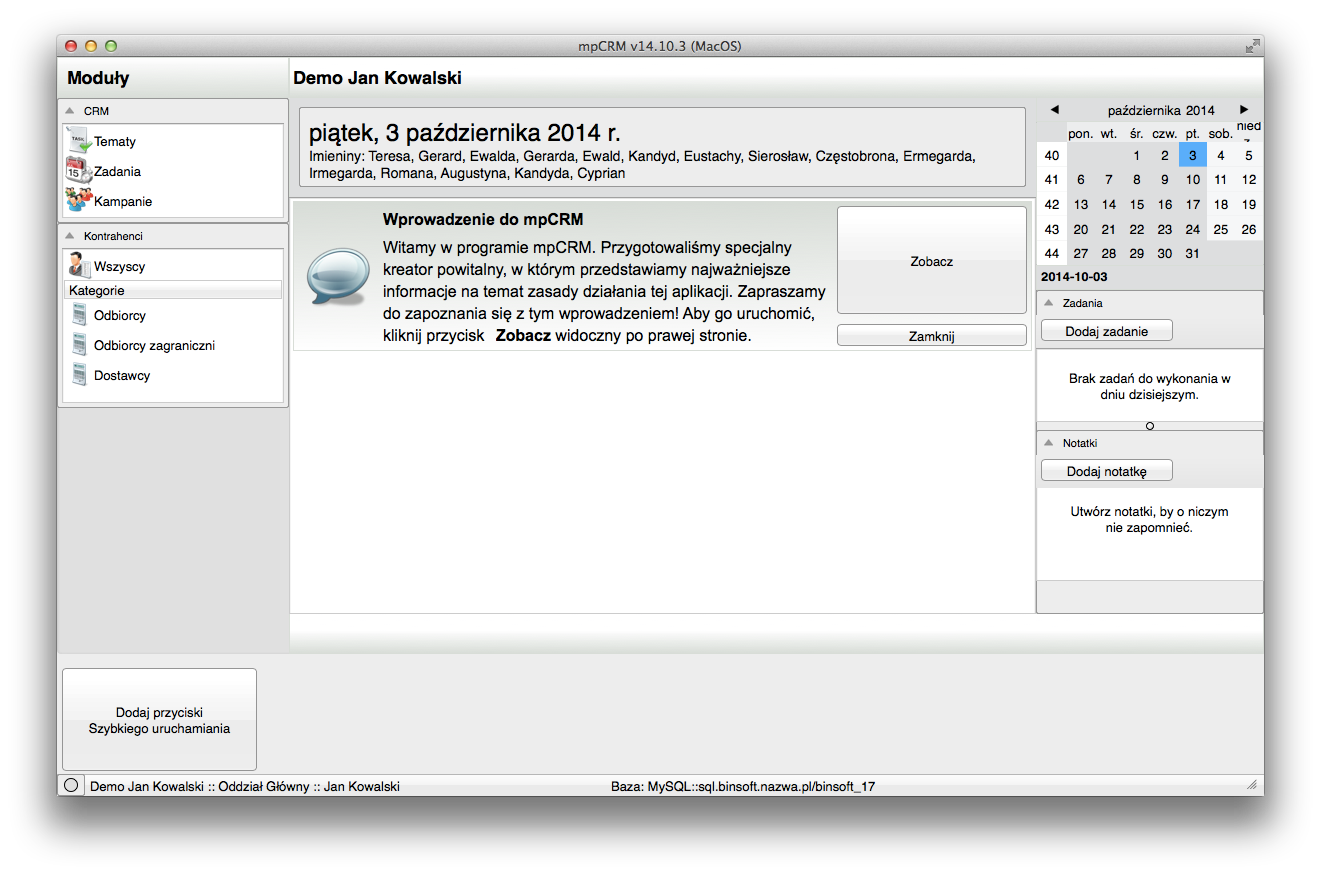This screenshot has width=1321, height=875.
Task: Open the Tematy module icon
Action: coord(79,141)
